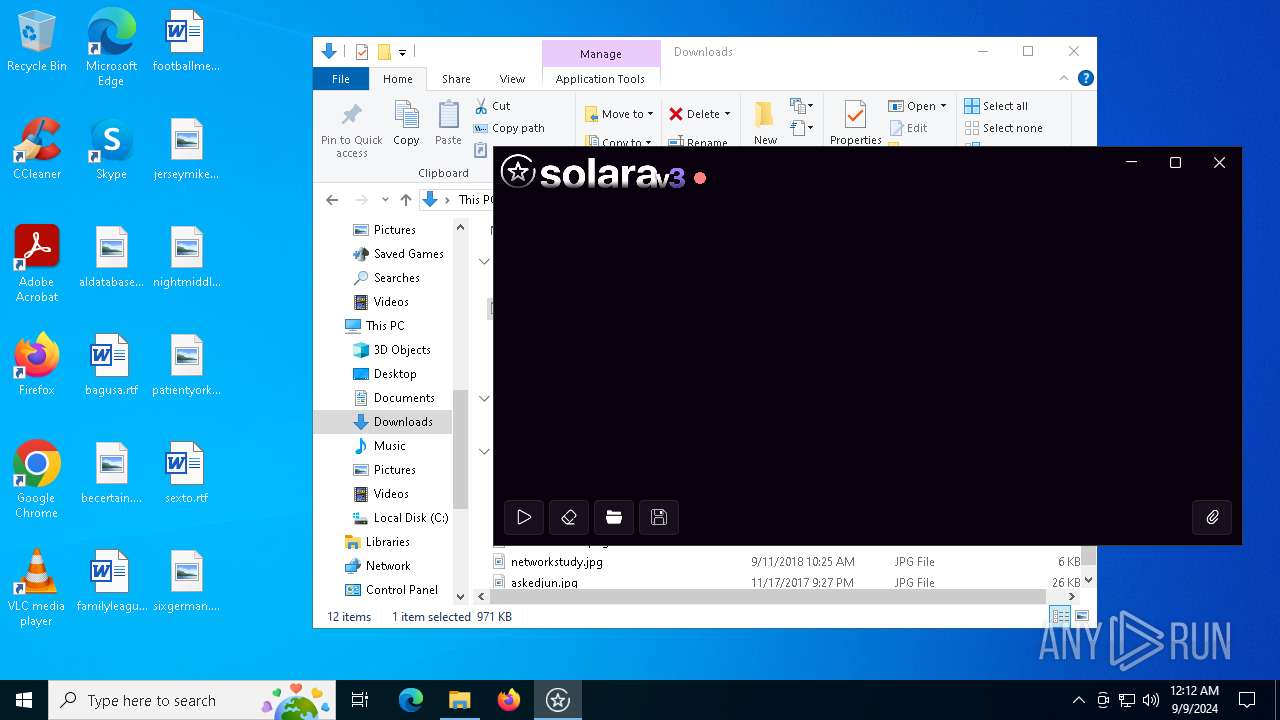Open Firefox from the taskbar

click(x=509, y=700)
